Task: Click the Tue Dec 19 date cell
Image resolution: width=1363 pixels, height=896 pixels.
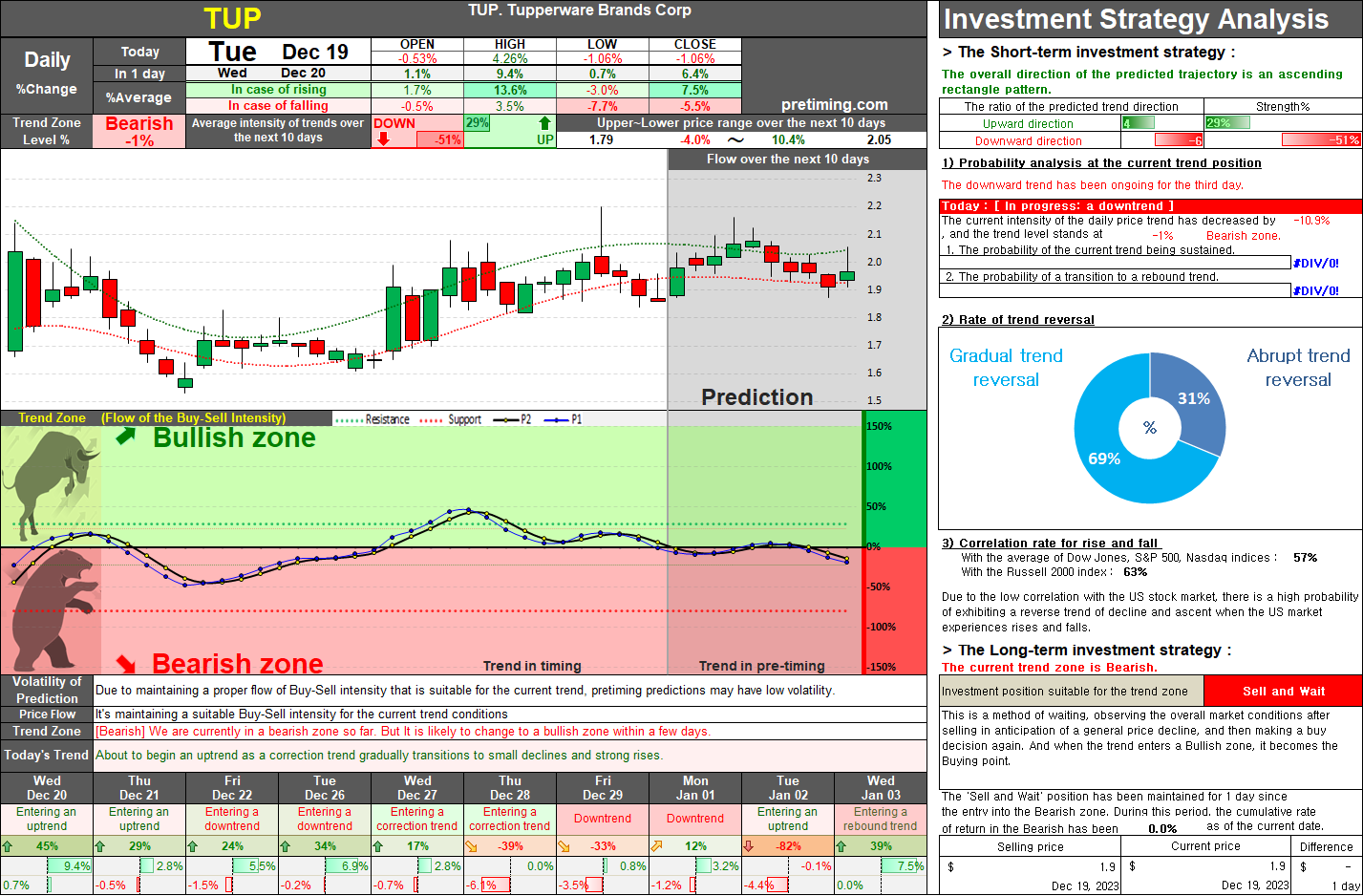Action: (x=278, y=52)
